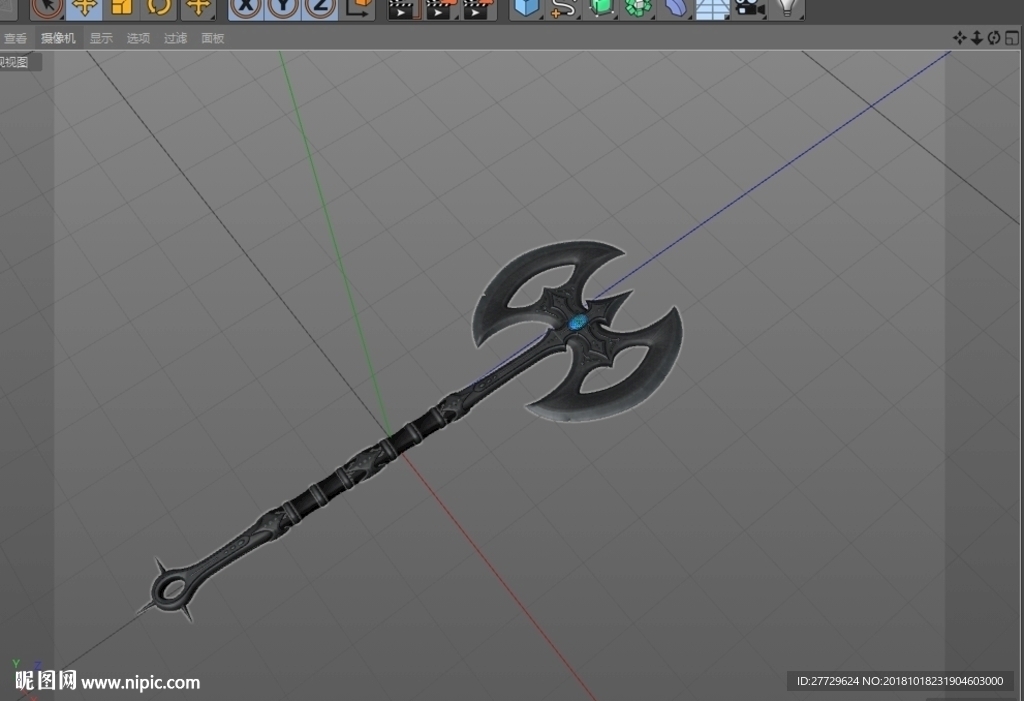
Task: Activate the Rotate tool
Action: click(x=159, y=8)
